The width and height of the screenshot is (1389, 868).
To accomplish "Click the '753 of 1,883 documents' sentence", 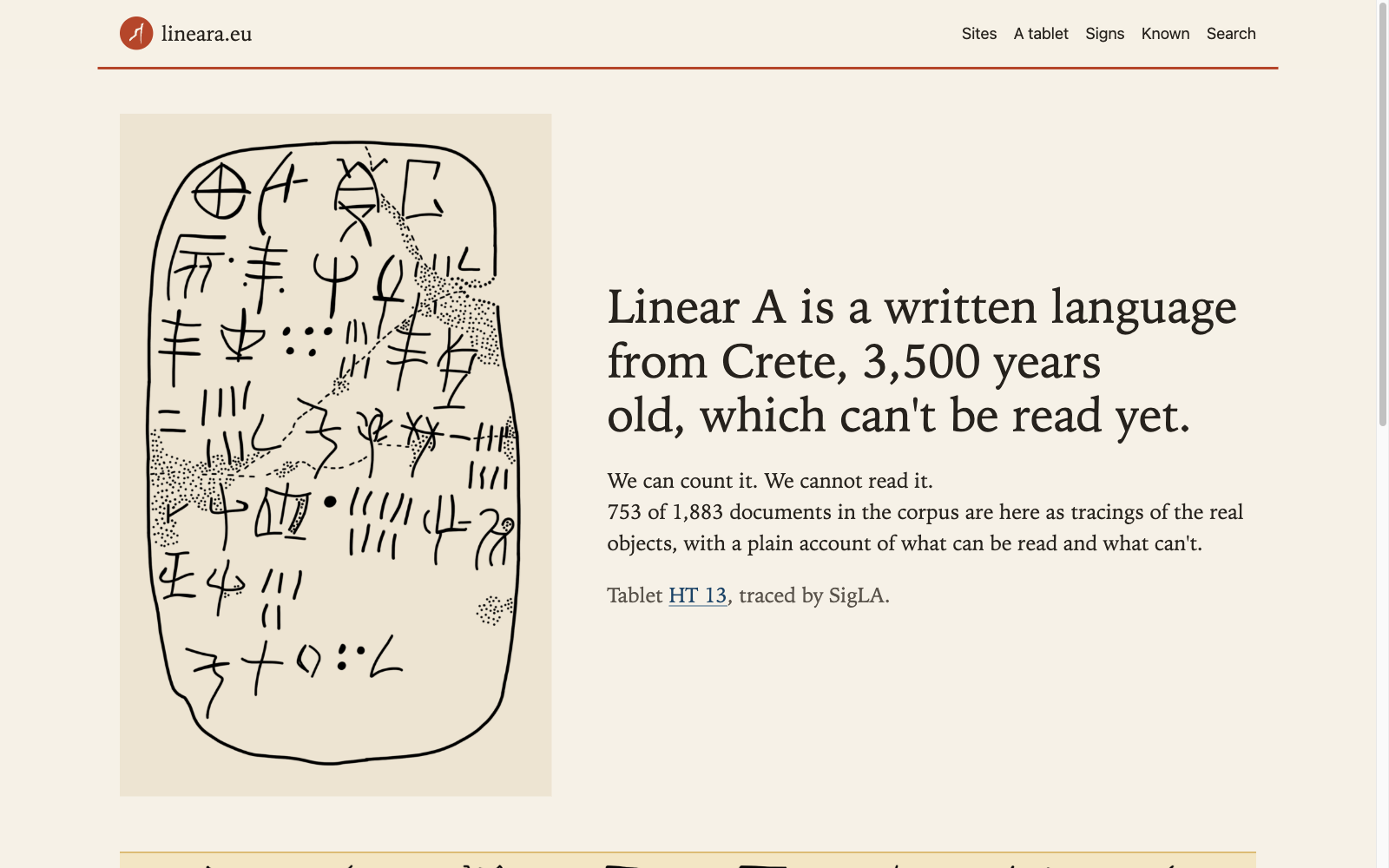I will pyautogui.click(x=925, y=528).
